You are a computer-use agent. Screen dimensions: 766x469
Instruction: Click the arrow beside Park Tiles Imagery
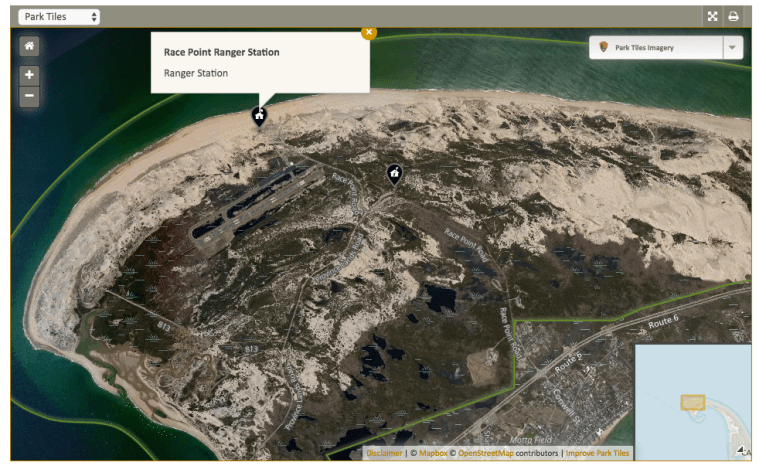(732, 48)
